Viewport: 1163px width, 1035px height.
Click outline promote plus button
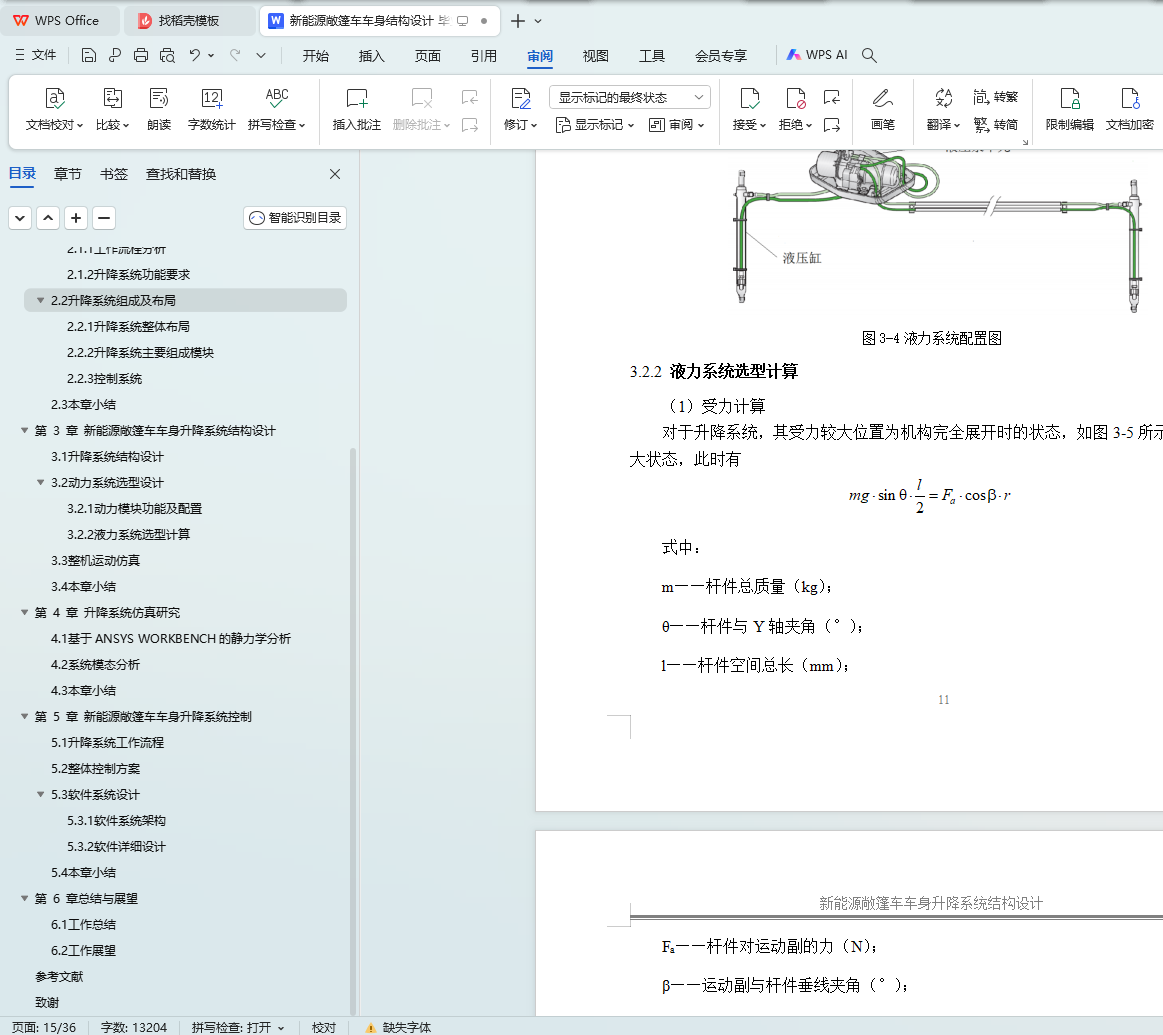[x=76, y=217]
